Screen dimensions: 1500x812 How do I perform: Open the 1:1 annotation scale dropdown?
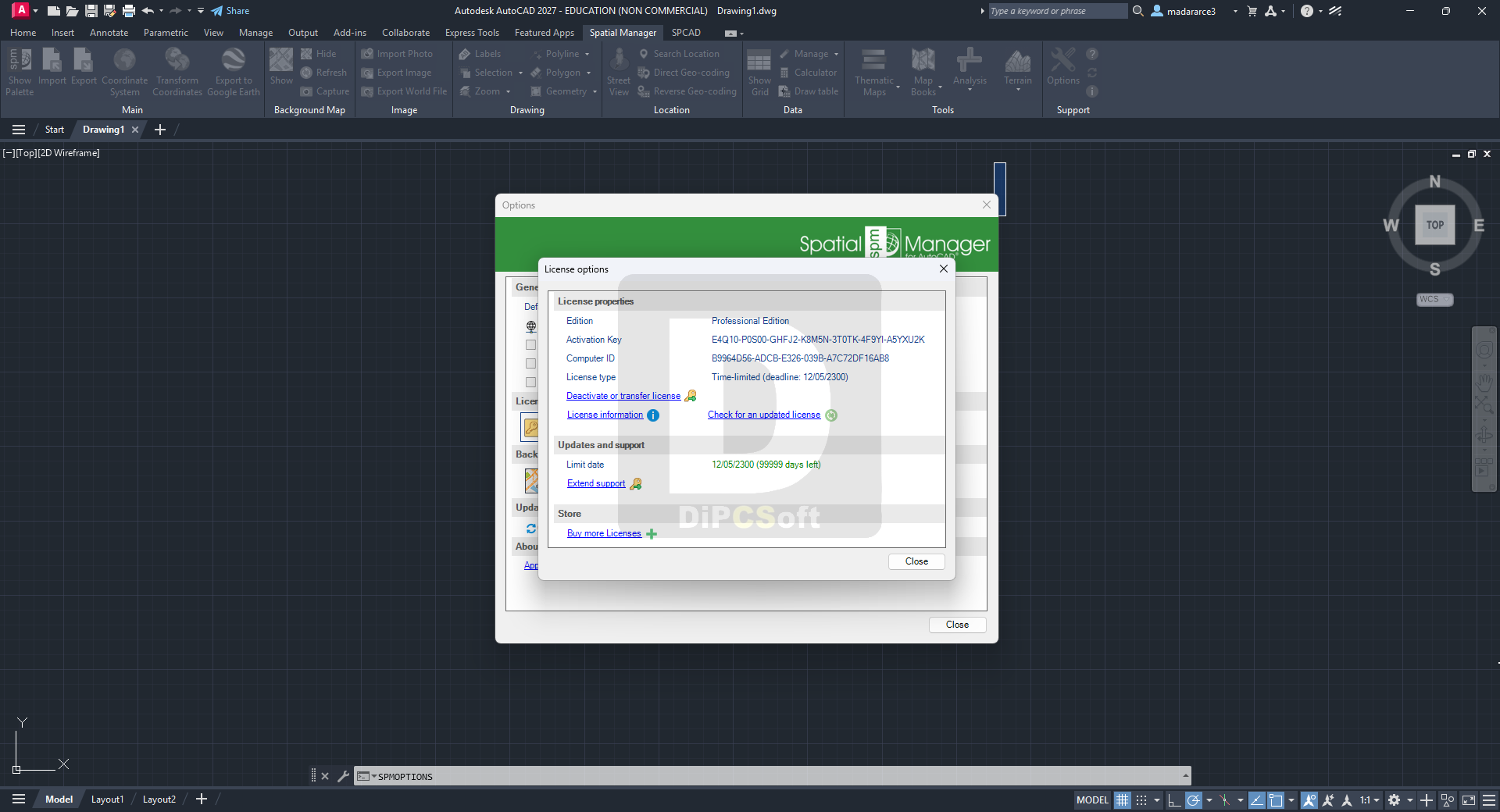(x=1370, y=800)
